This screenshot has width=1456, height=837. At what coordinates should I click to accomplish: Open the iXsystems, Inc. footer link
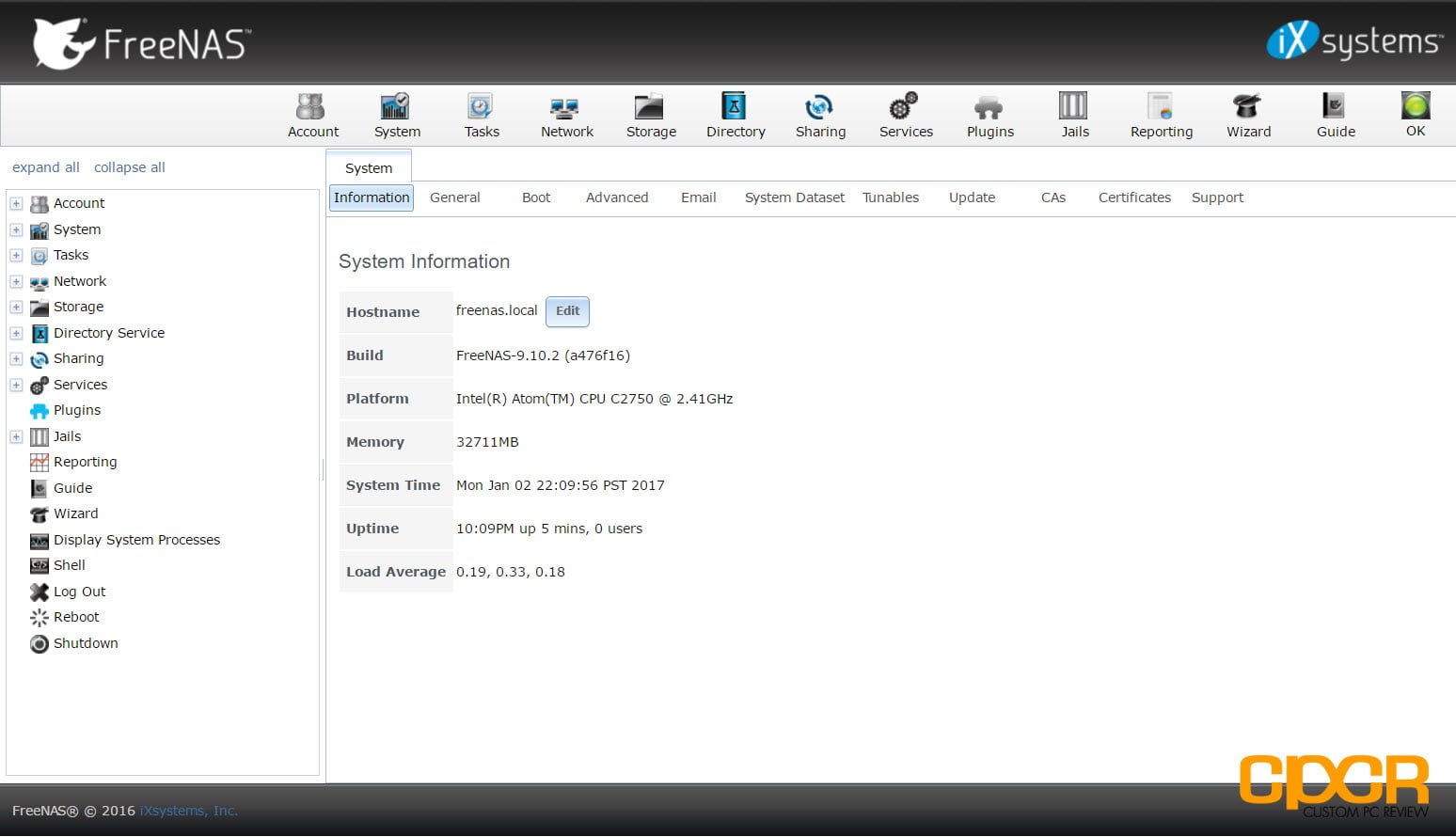[189, 811]
